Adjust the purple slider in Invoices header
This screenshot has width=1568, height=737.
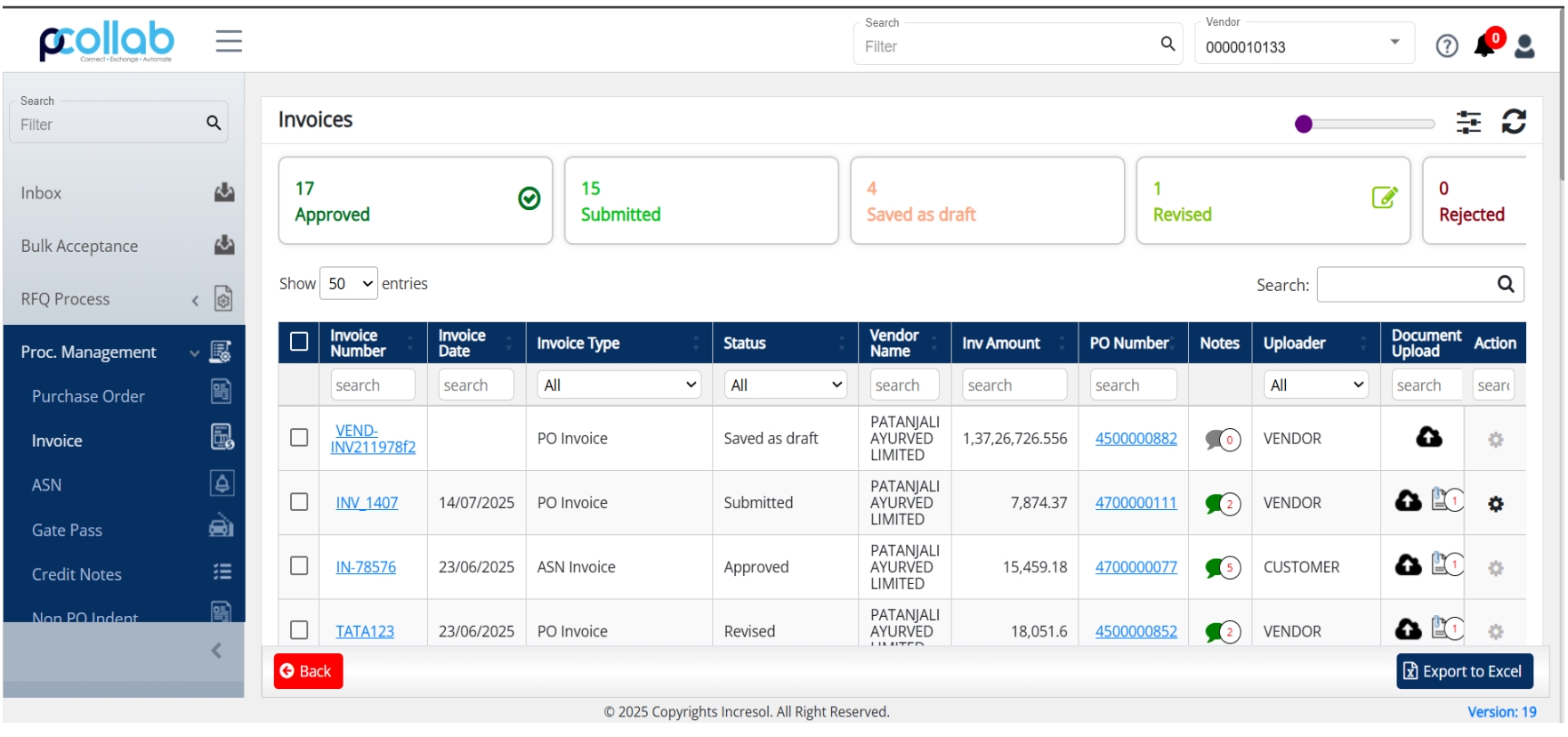pyautogui.click(x=1304, y=124)
